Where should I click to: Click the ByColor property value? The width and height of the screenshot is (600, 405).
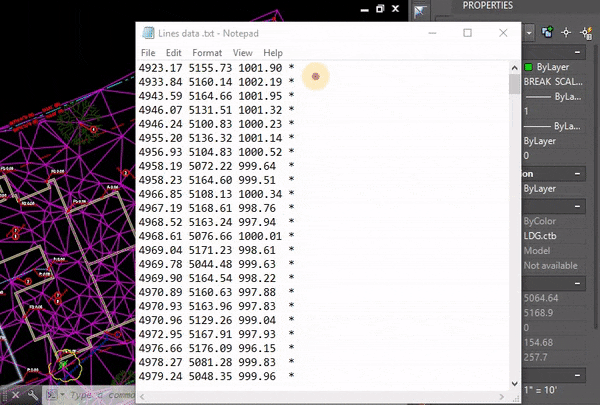(x=540, y=221)
